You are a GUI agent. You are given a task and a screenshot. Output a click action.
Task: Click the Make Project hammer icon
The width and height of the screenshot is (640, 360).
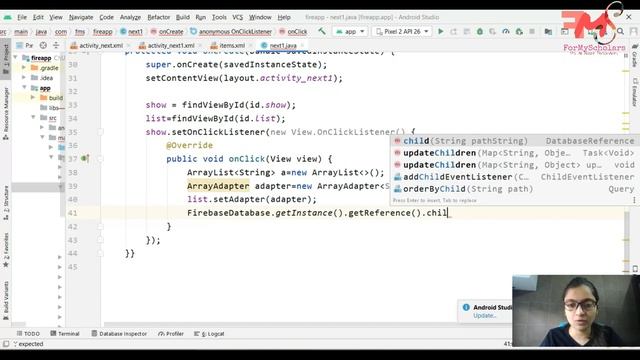(322, 31)
